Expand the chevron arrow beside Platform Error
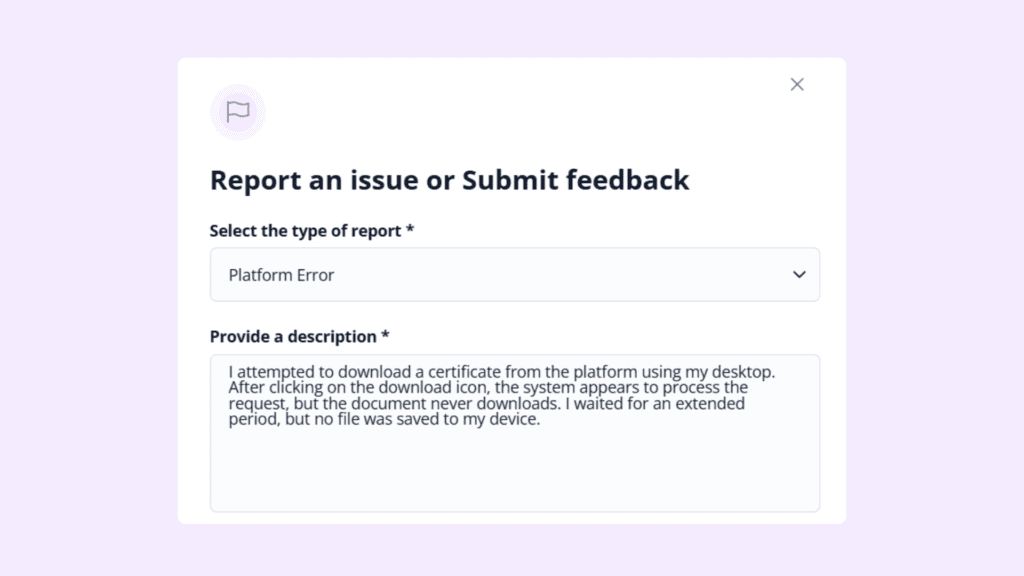This screenshot has width=1024, height=576. coord(799,275)
